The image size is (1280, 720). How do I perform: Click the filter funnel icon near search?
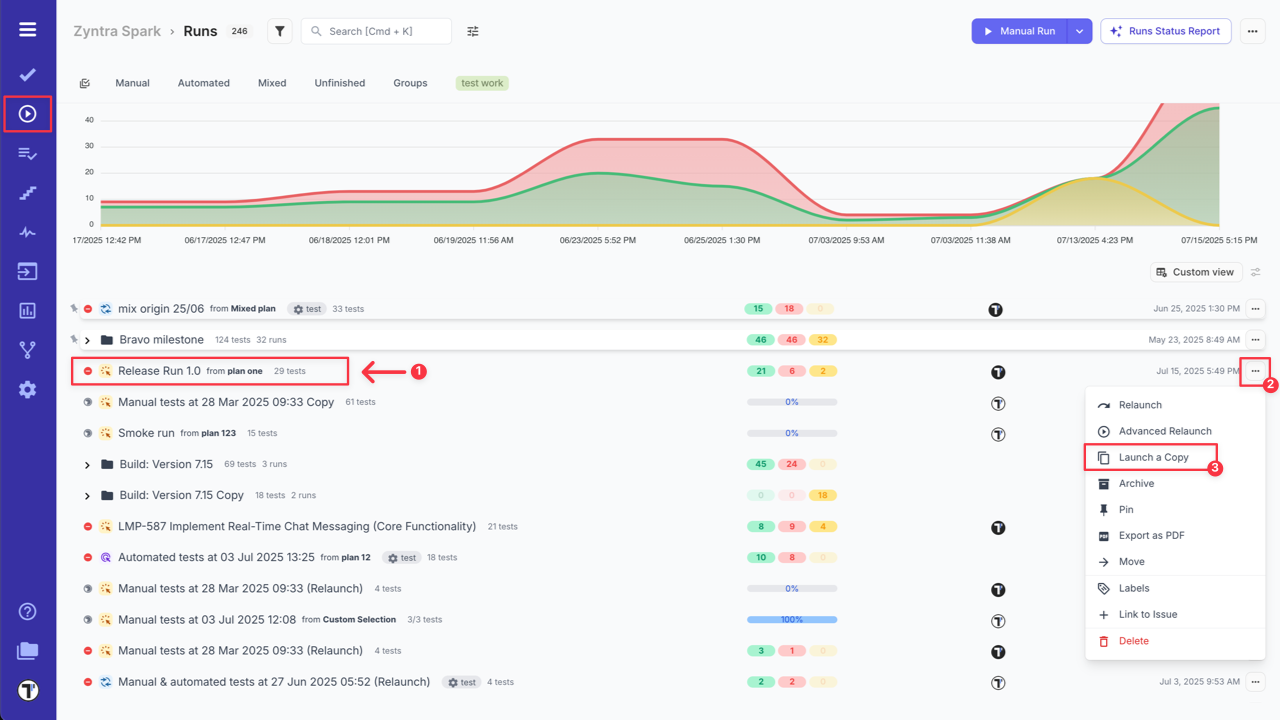tap(279, 31)
